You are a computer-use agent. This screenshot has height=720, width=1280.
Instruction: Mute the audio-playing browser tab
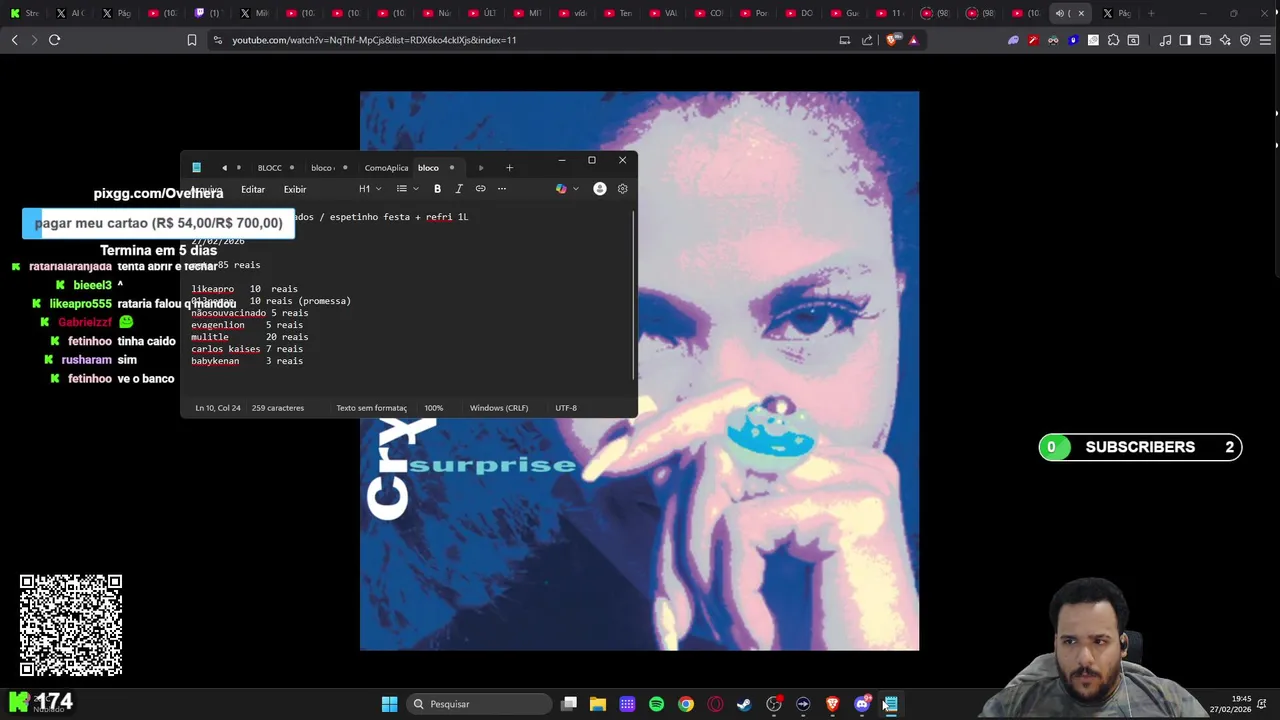tap(1060, 13)
